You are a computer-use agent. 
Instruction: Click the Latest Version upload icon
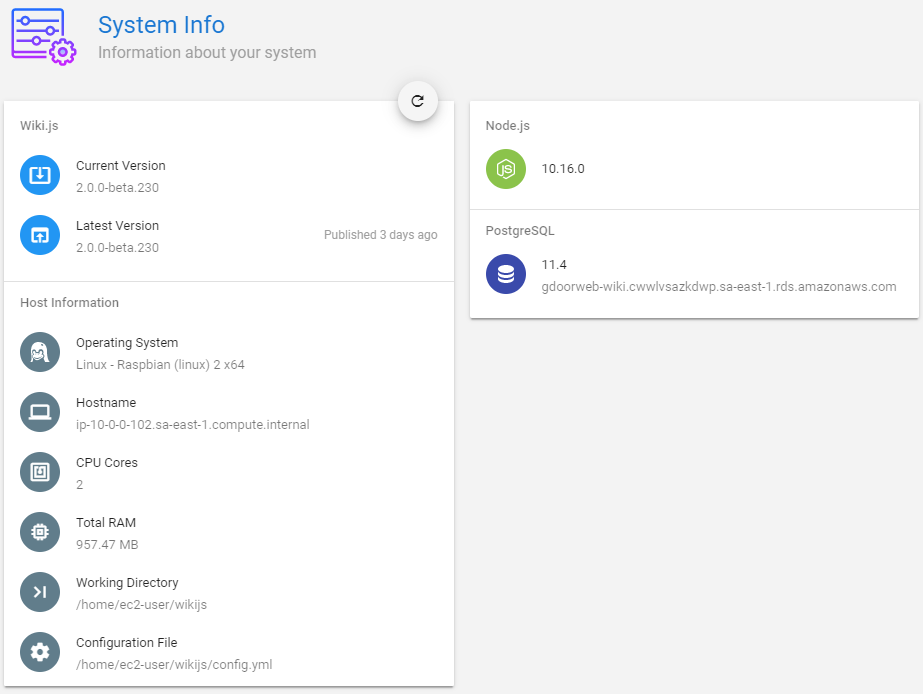click(x=40, y=235)
